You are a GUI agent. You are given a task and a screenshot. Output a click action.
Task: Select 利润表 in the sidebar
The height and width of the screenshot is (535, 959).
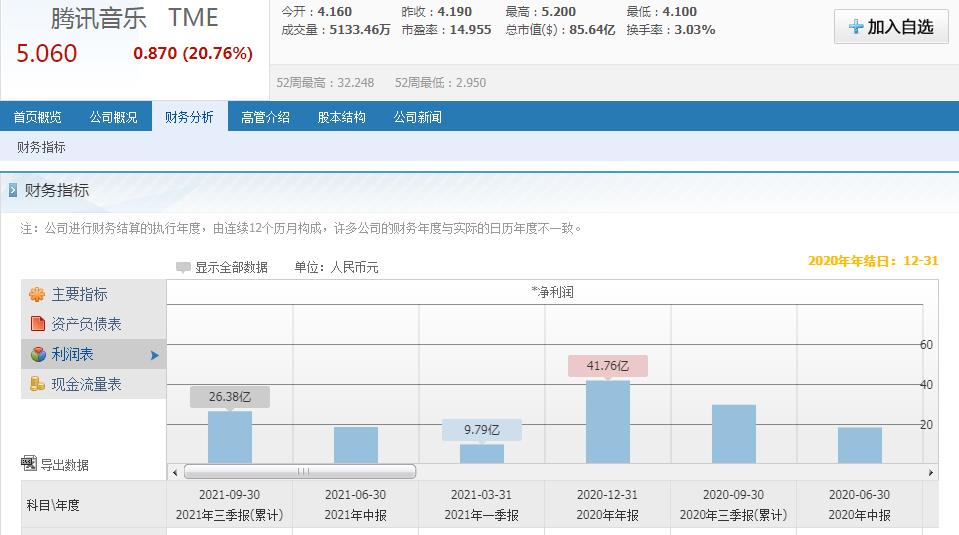(94, 354)
